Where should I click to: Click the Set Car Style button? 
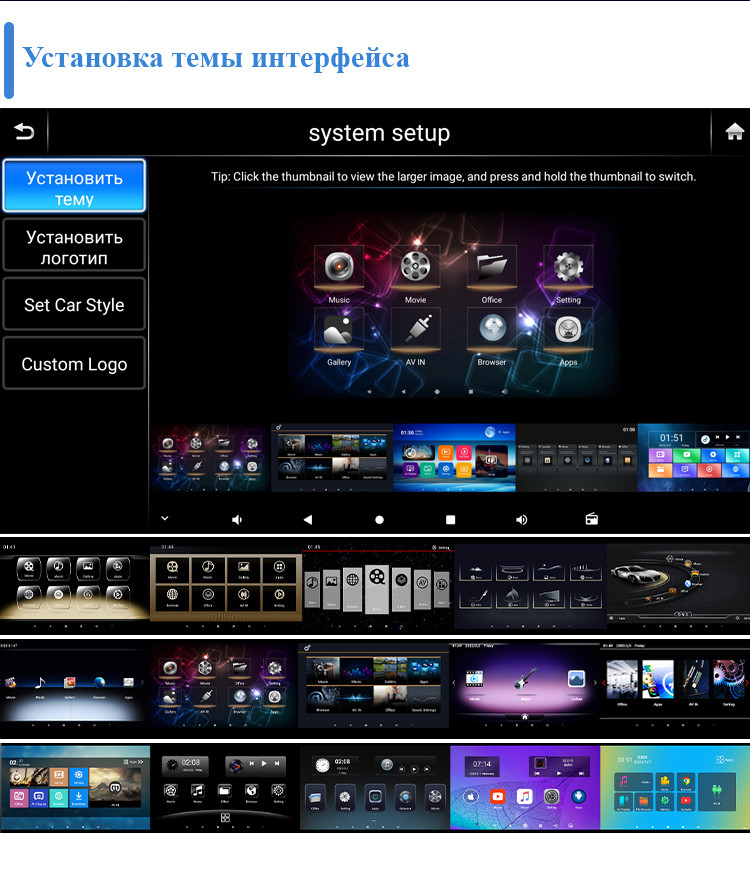74,305
